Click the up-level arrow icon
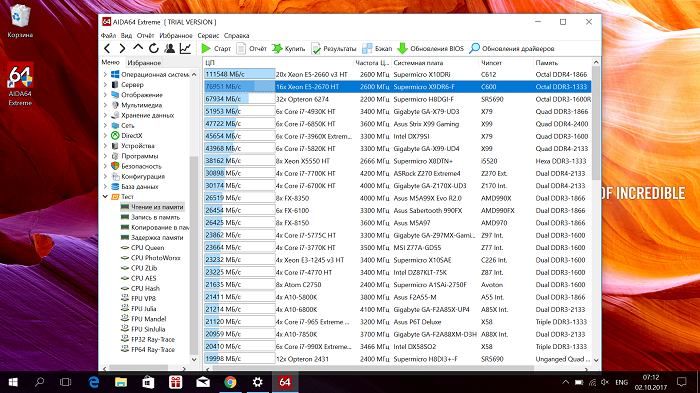The image size is (700, 393). click(x=138, y=48)
